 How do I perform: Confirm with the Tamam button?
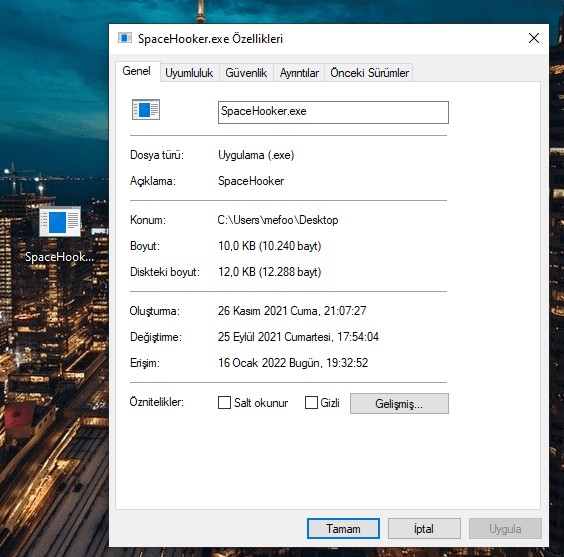tap(344, 529)
